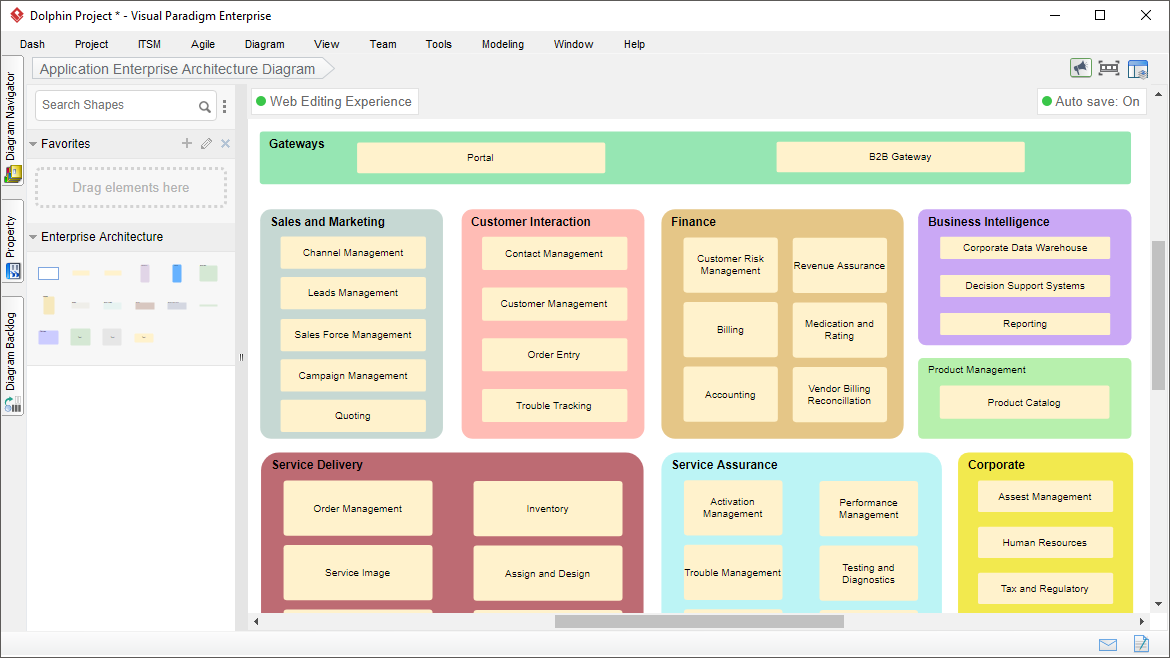This screenshot has height=658, width=1170.
Task: Select the brown rectangle shape in palette
Action: pos(145,305)
